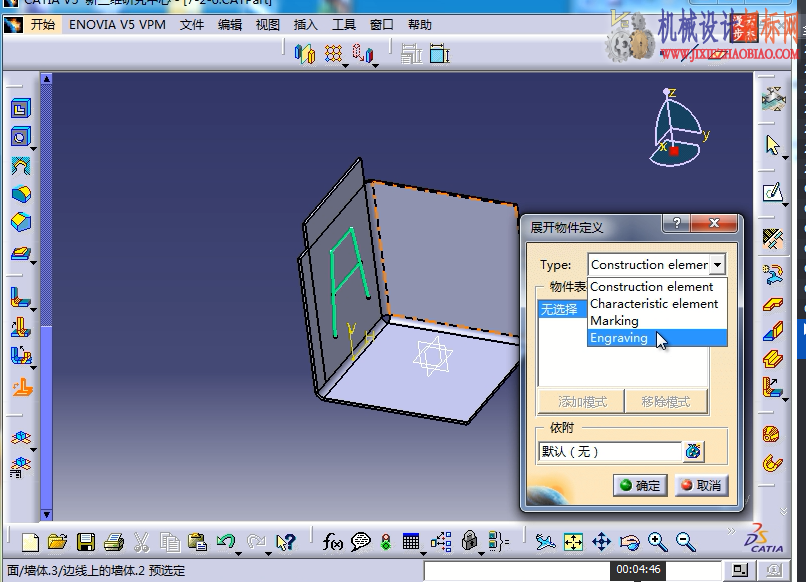Zoom out of the model

685,541
